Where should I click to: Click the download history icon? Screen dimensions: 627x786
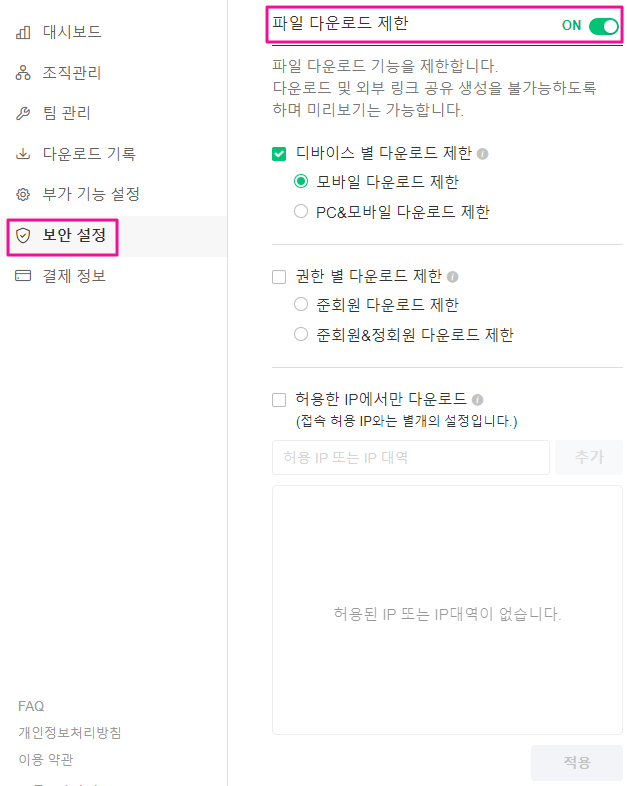[x=23, y=154]
